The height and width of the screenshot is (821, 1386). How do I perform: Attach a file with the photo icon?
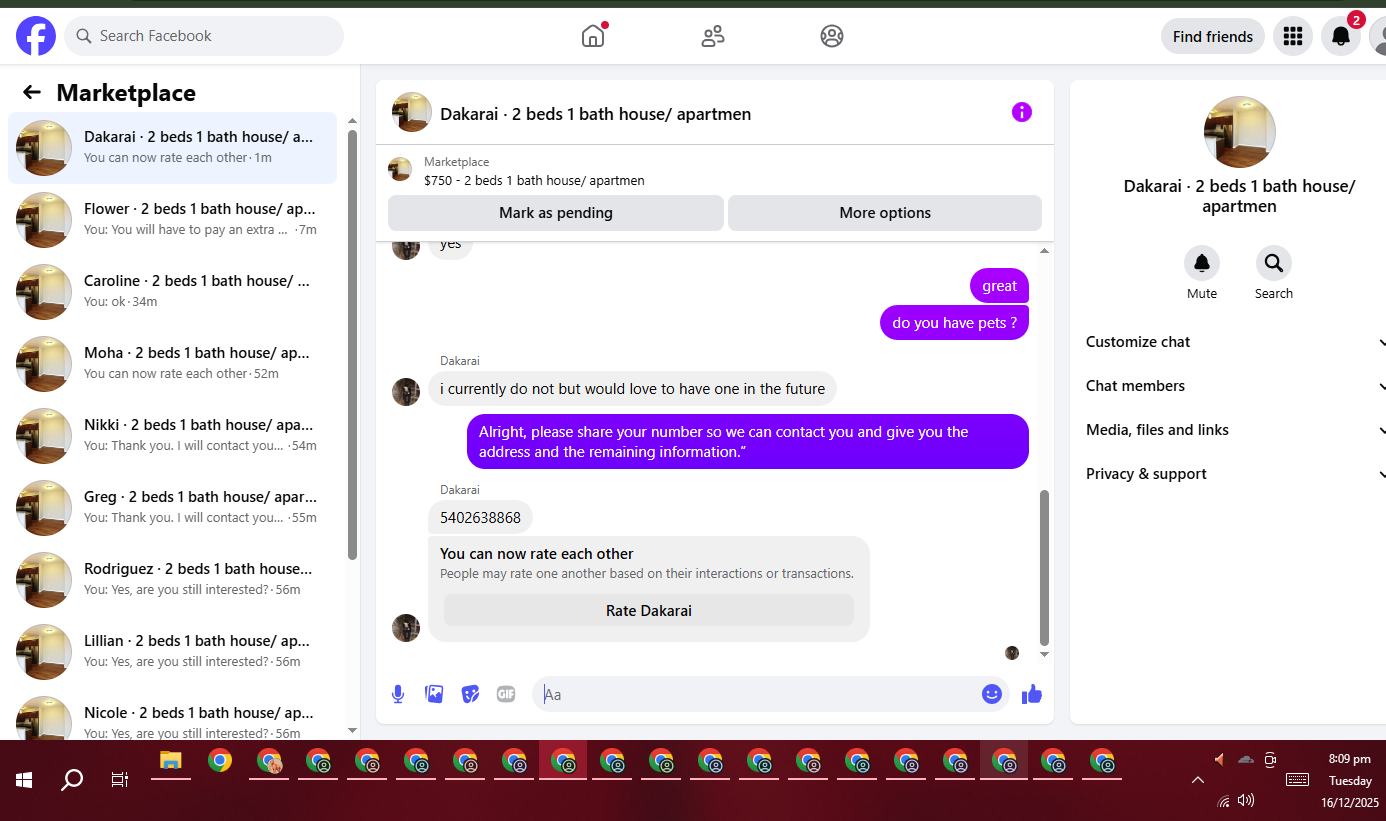[434, 694]
